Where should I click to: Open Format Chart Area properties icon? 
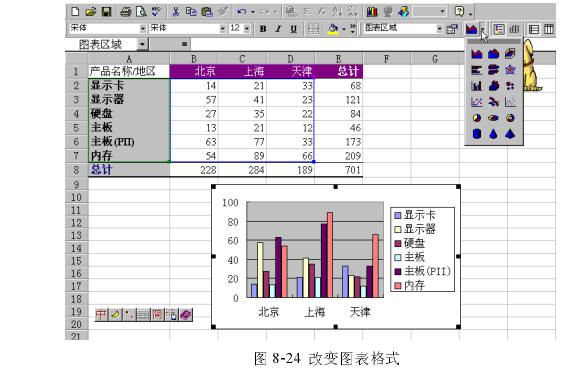pyautogui.click(x=452, y=29)
